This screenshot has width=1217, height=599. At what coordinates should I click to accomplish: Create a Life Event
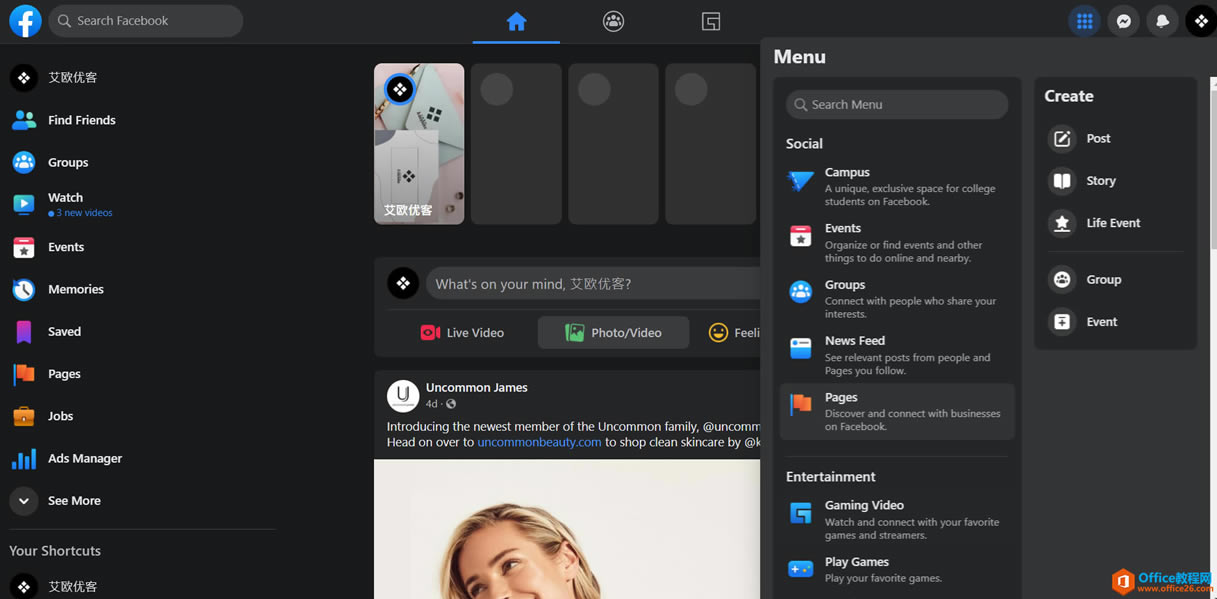(1115, 223)
